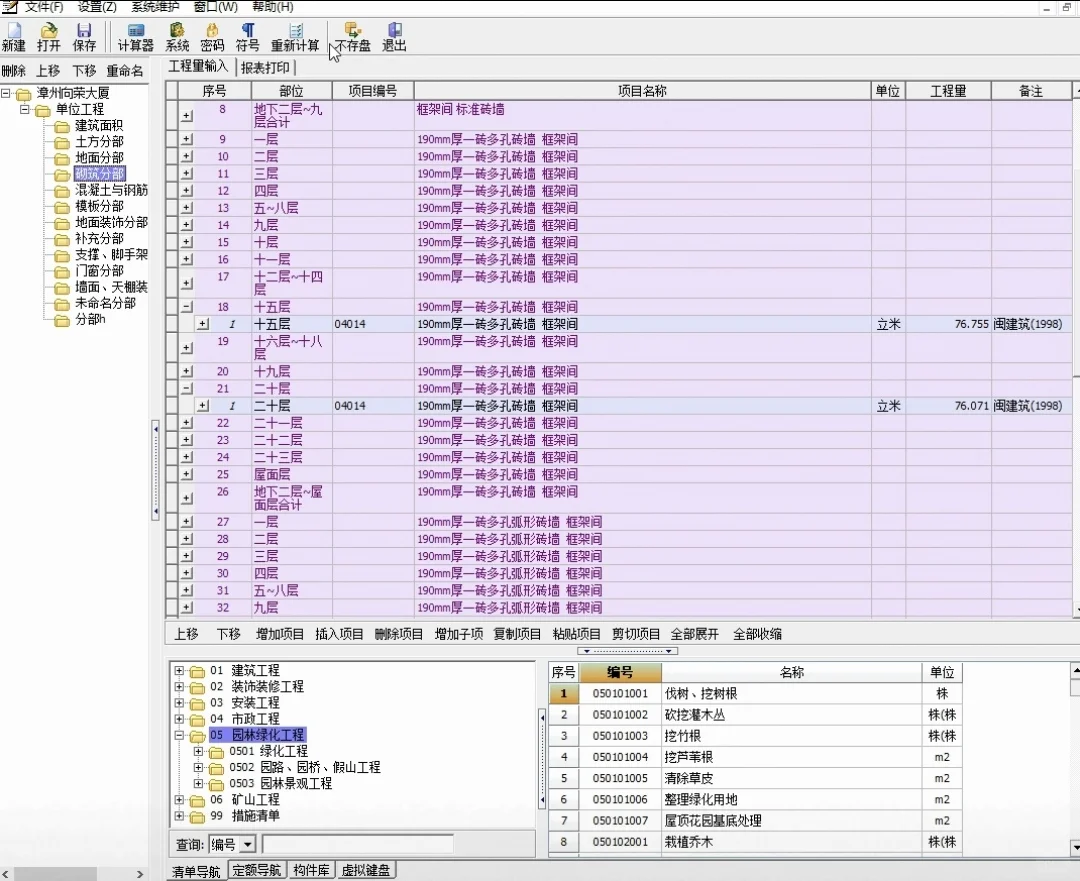Image resolution: width=1080 pixels, height=881 pixels.
Task: Click the 新建 (New) toolbar icon
Action: [x=14, y=37]
